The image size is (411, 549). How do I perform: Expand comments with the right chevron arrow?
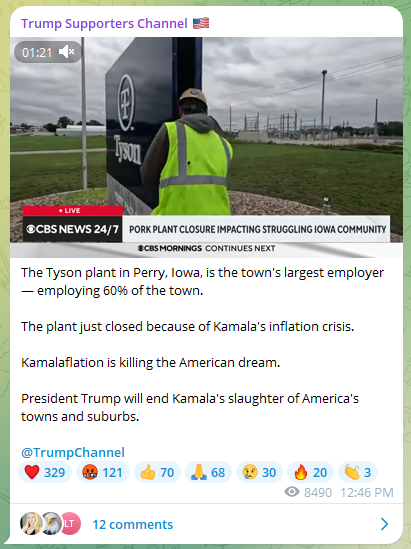tap(384, 524)
